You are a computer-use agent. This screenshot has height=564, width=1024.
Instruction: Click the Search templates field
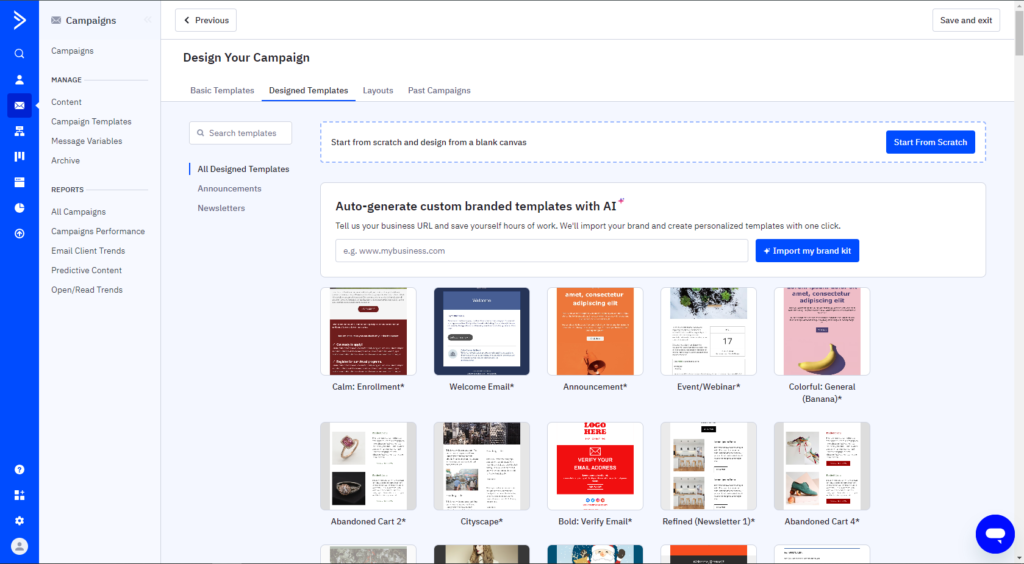[240, 133]
